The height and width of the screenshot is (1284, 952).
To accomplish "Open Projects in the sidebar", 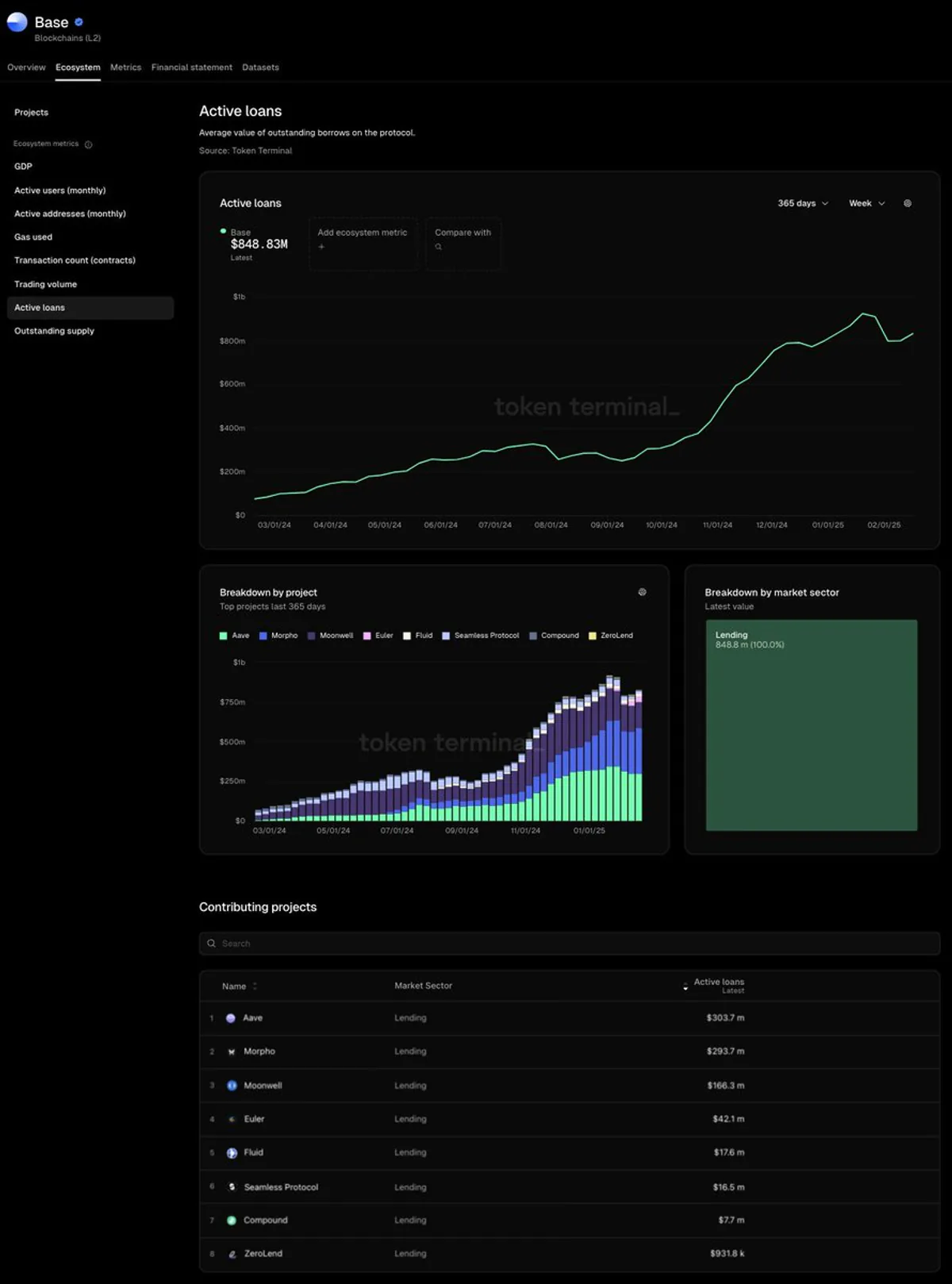I will pos(31,113).
